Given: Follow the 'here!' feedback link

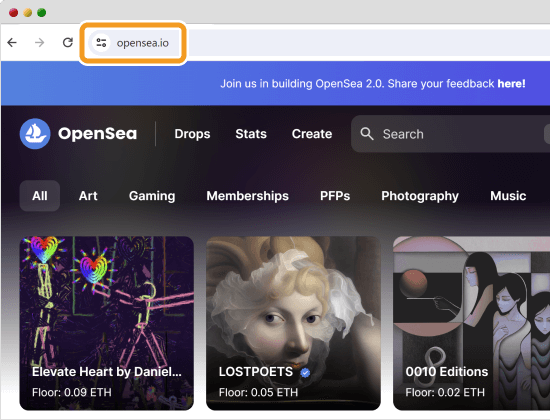Looking at the screenshot, I should click(511, 84).
